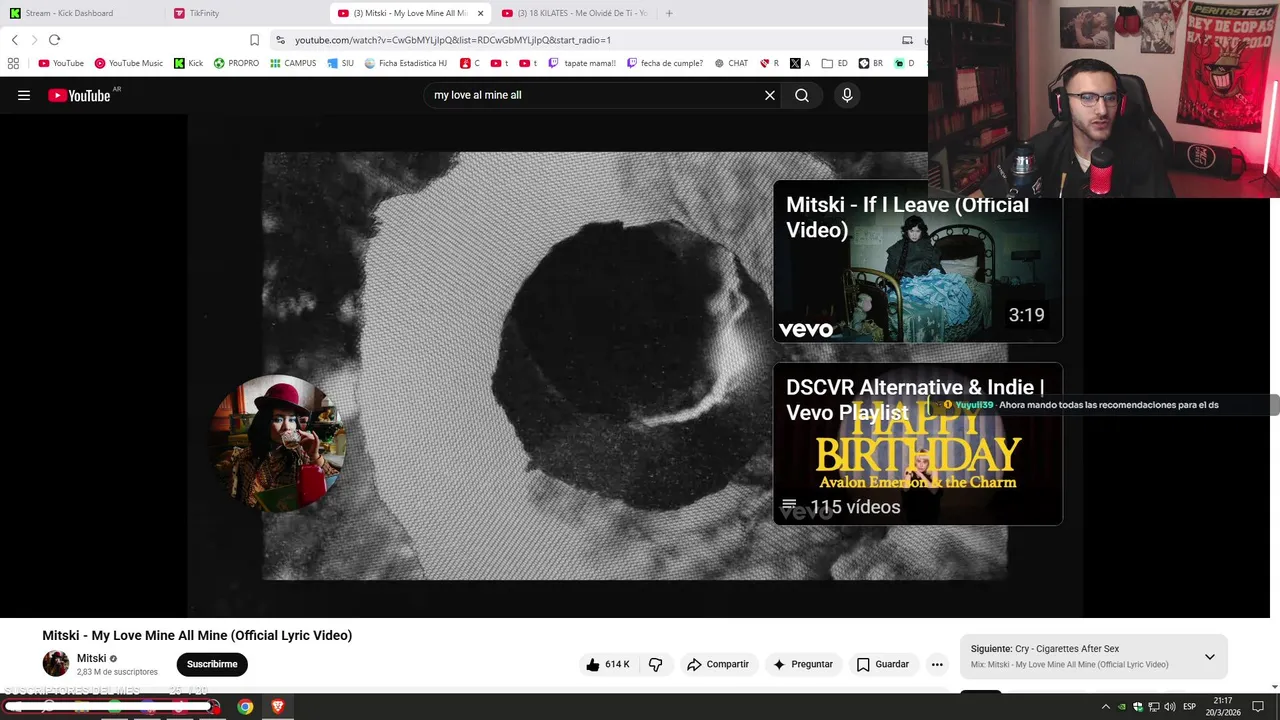This screenshot has width=1280, height=720.
Task: Open the browser apps grid
Action: click(13, 63)
